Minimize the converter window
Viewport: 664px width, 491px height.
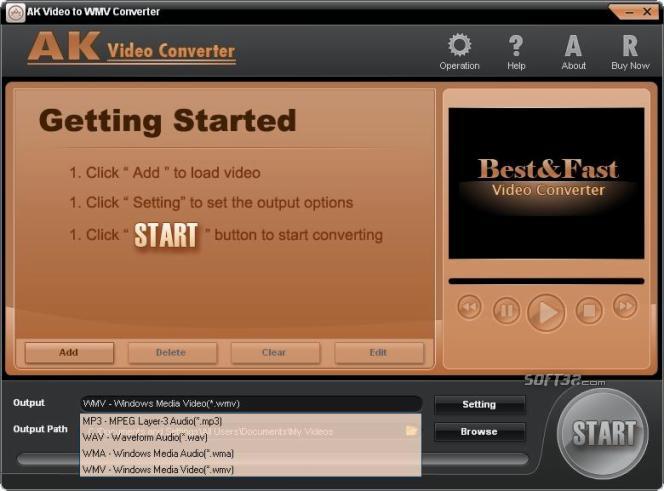point(630,12)
